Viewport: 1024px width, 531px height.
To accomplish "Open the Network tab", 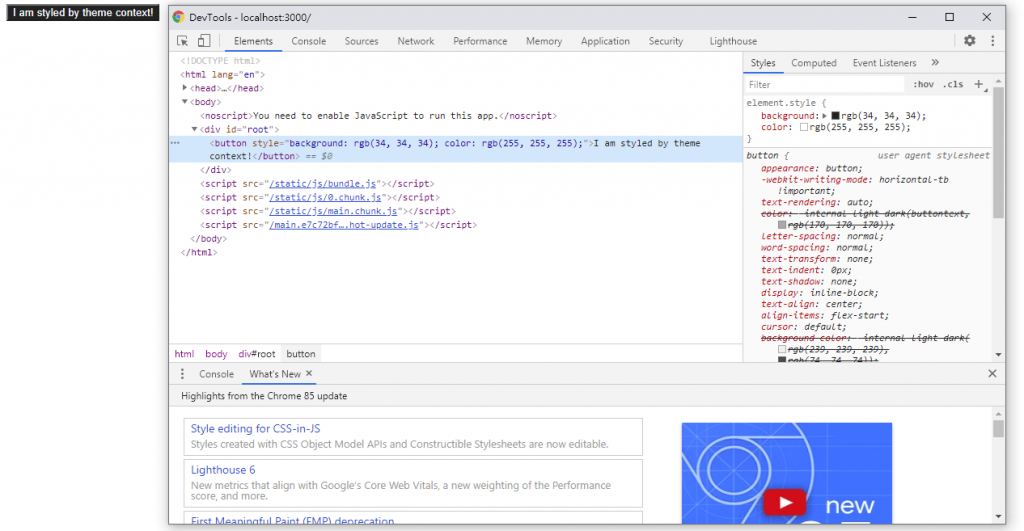I will pos(415,40).
